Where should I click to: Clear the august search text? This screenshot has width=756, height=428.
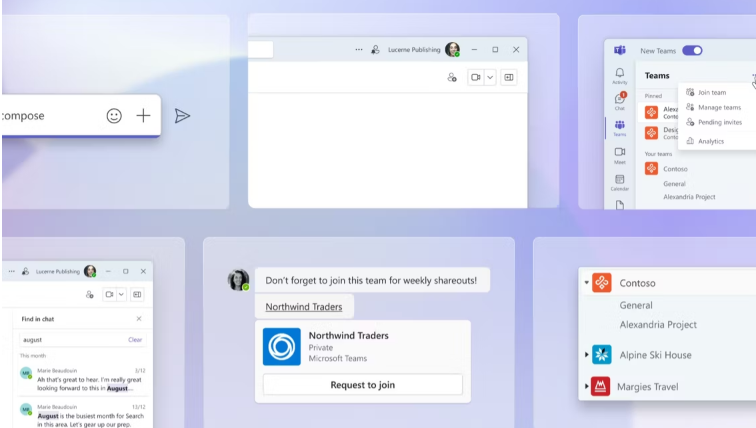(x=135, y=340)
